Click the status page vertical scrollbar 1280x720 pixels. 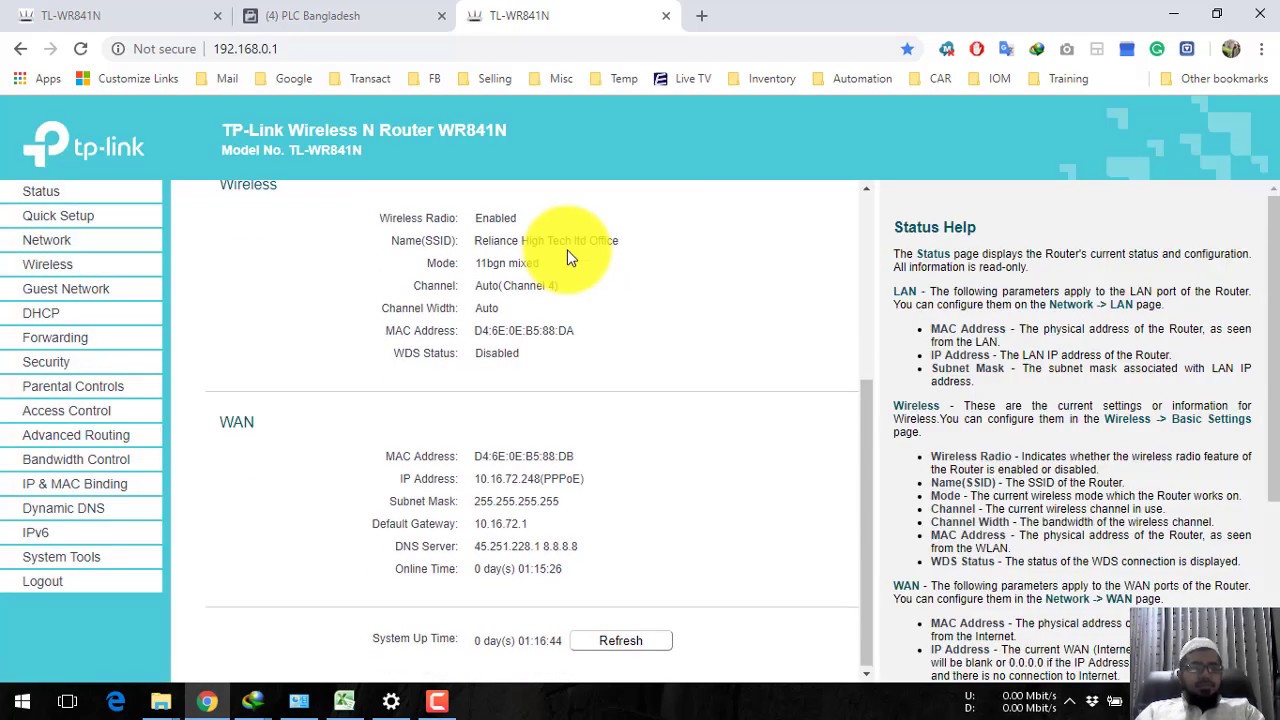coord(866,521)
